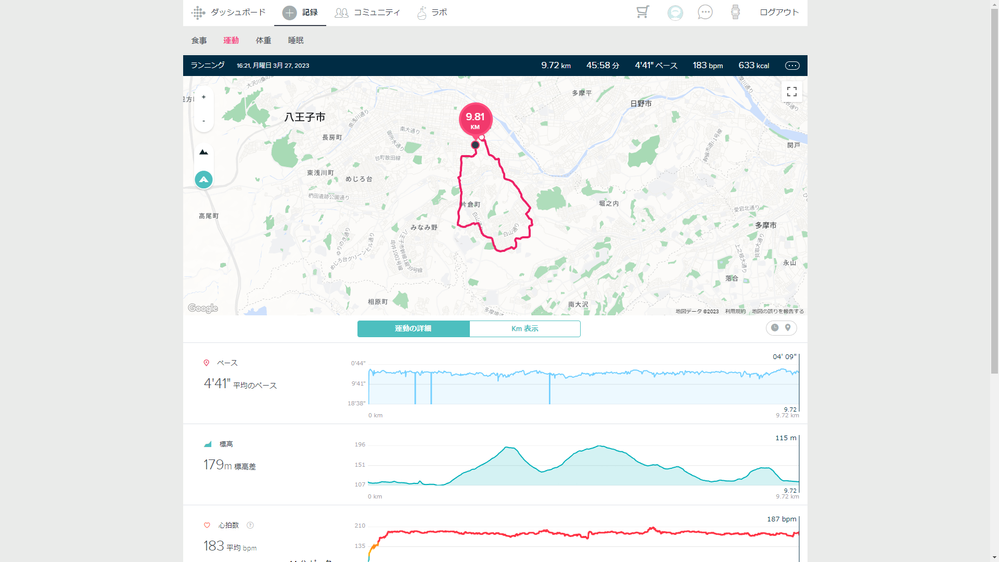Open the three-dot more options menu

[x=792, y=65]
